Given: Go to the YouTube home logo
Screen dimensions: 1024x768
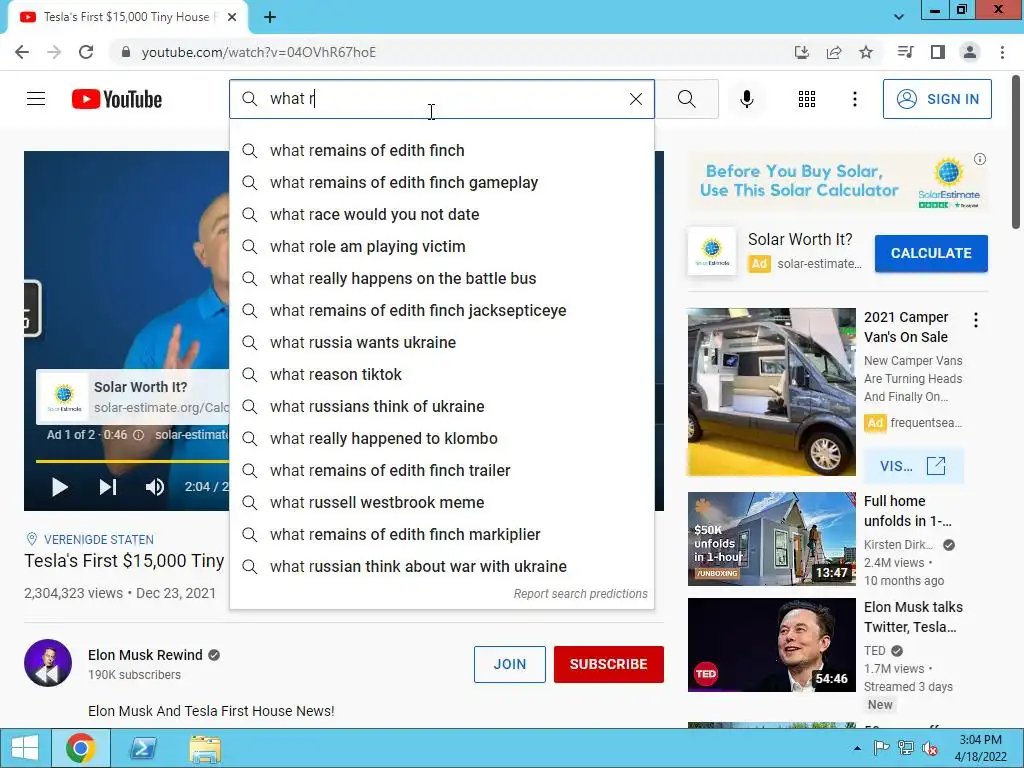Looking at the screenshot, I should [x=117, y=99].
